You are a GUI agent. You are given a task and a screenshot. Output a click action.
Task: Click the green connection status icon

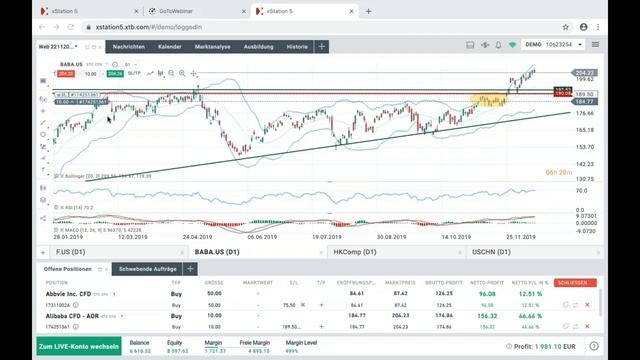tap(513, 45)
